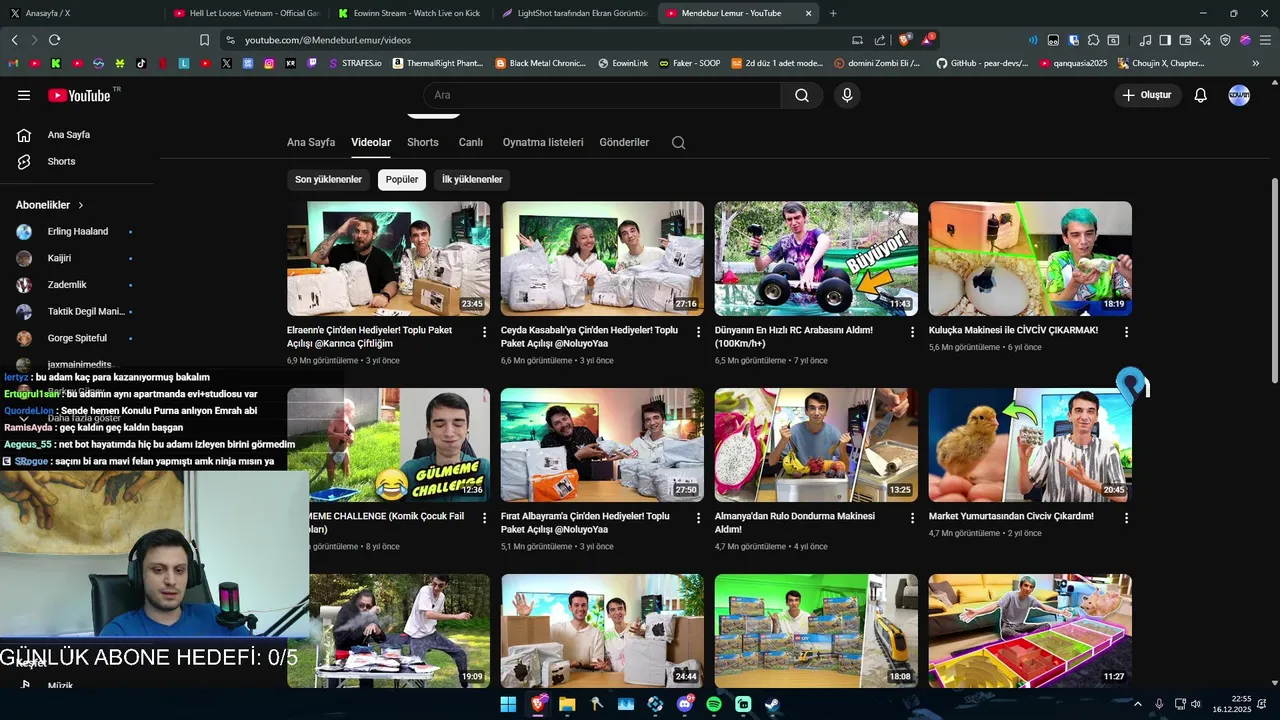Switch to Ana Sayfa channel tab
The height and width of the screenshot is (720, 1280).
coord(311,142)
